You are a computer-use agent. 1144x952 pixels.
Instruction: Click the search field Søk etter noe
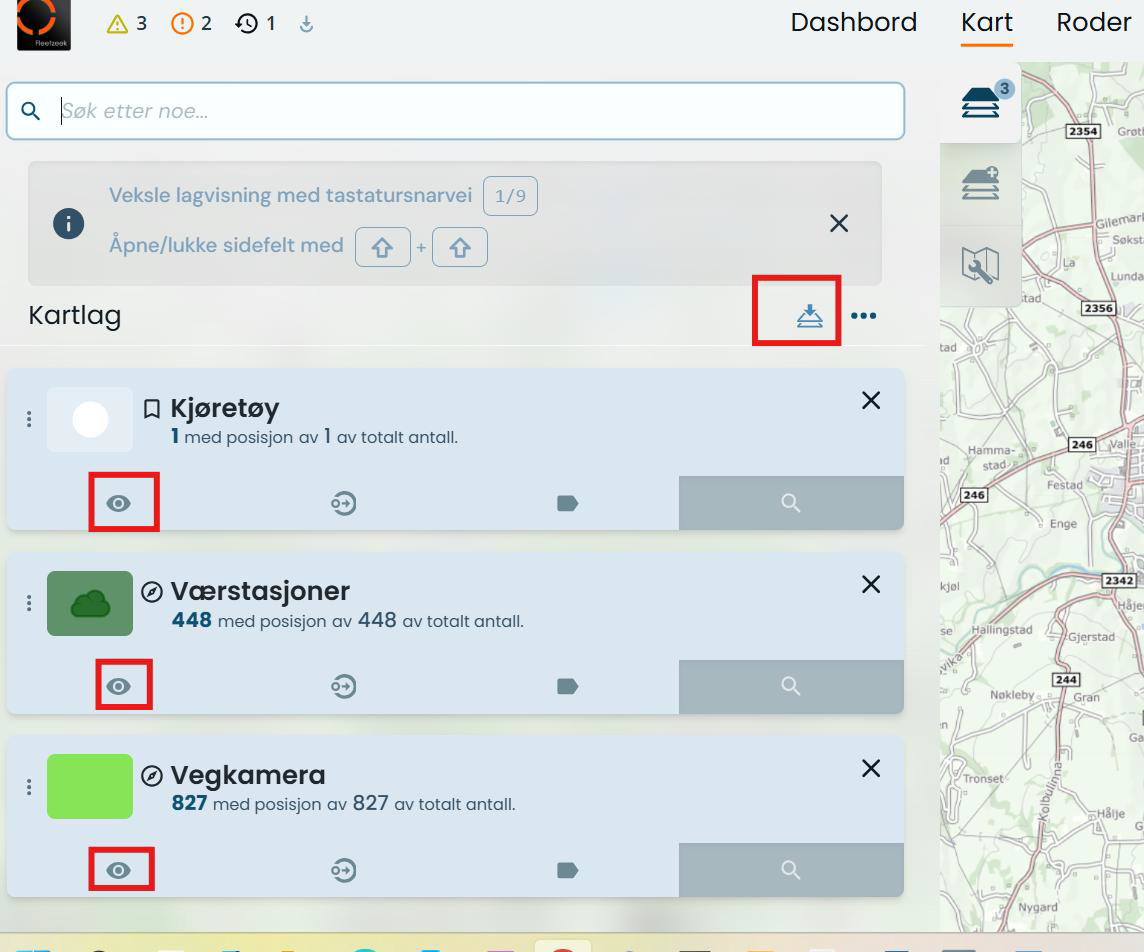click(x=455, y=111)
